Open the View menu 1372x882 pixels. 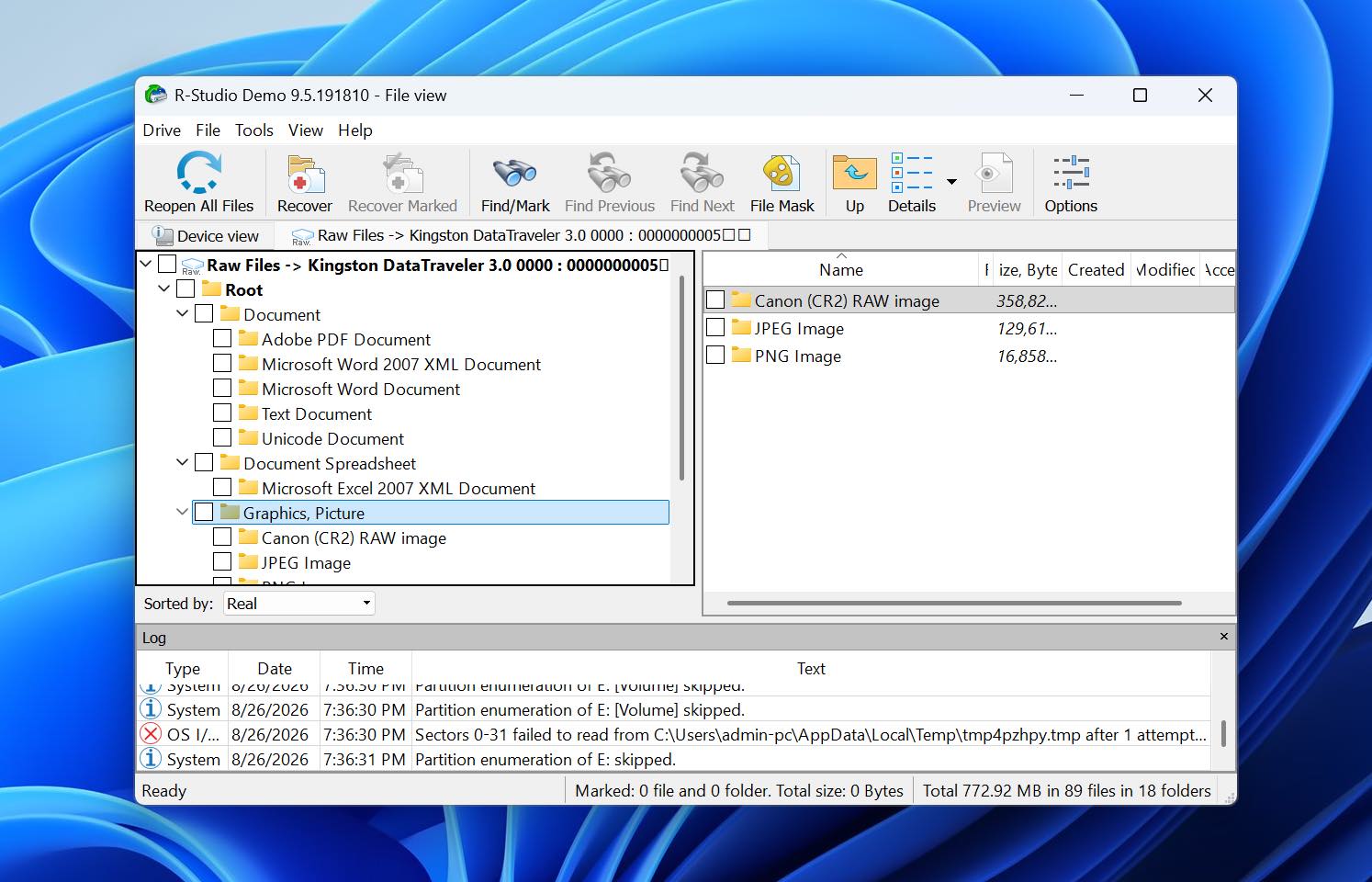tap(306, 130)
